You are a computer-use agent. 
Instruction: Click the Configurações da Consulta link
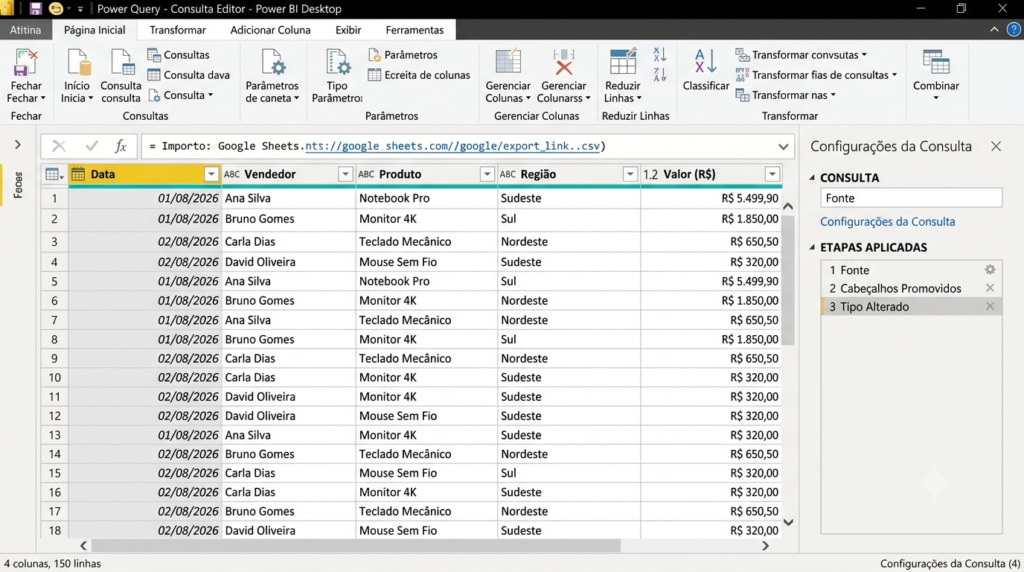(888, 222)
